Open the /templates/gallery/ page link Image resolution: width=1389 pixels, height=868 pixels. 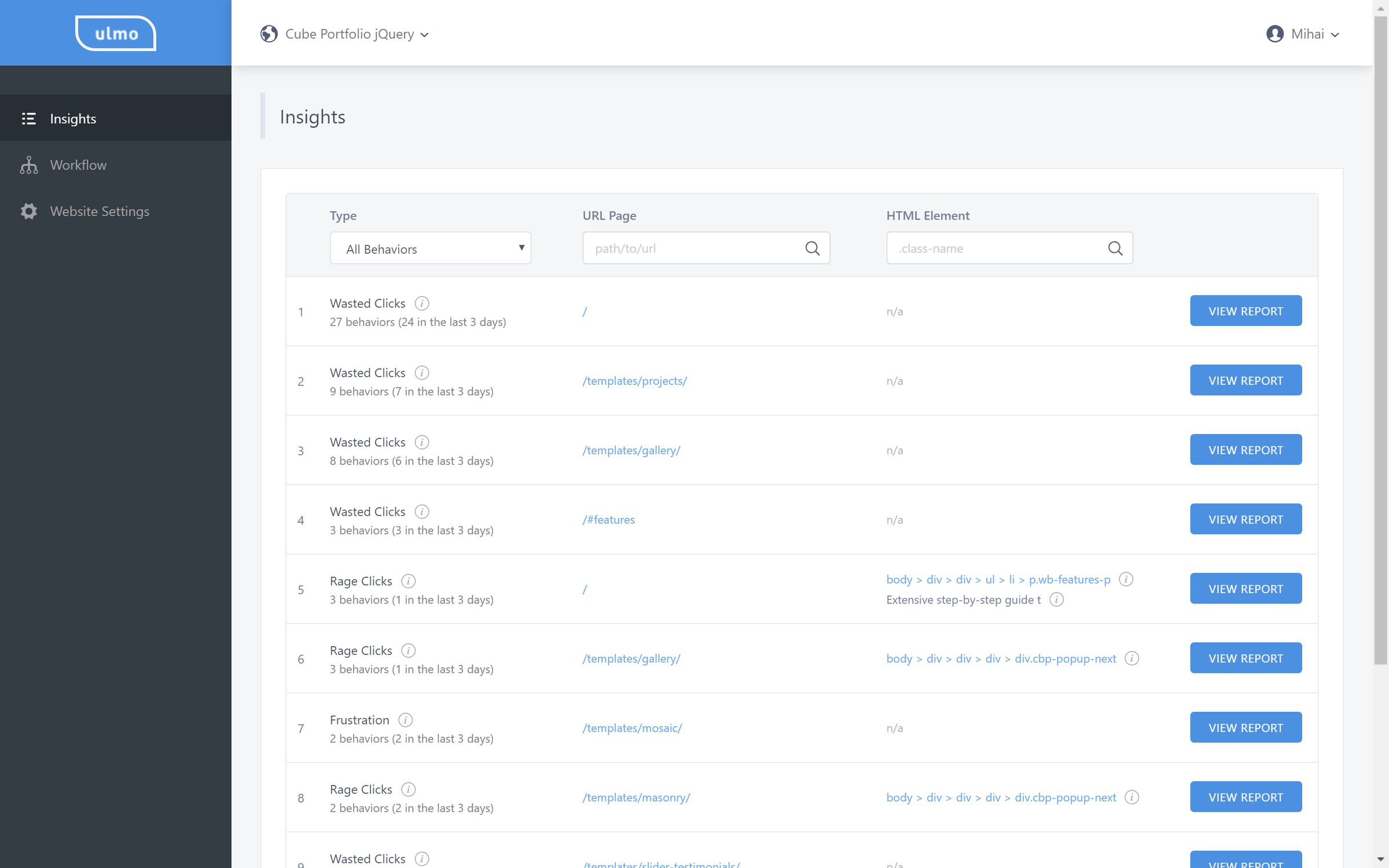631,450
